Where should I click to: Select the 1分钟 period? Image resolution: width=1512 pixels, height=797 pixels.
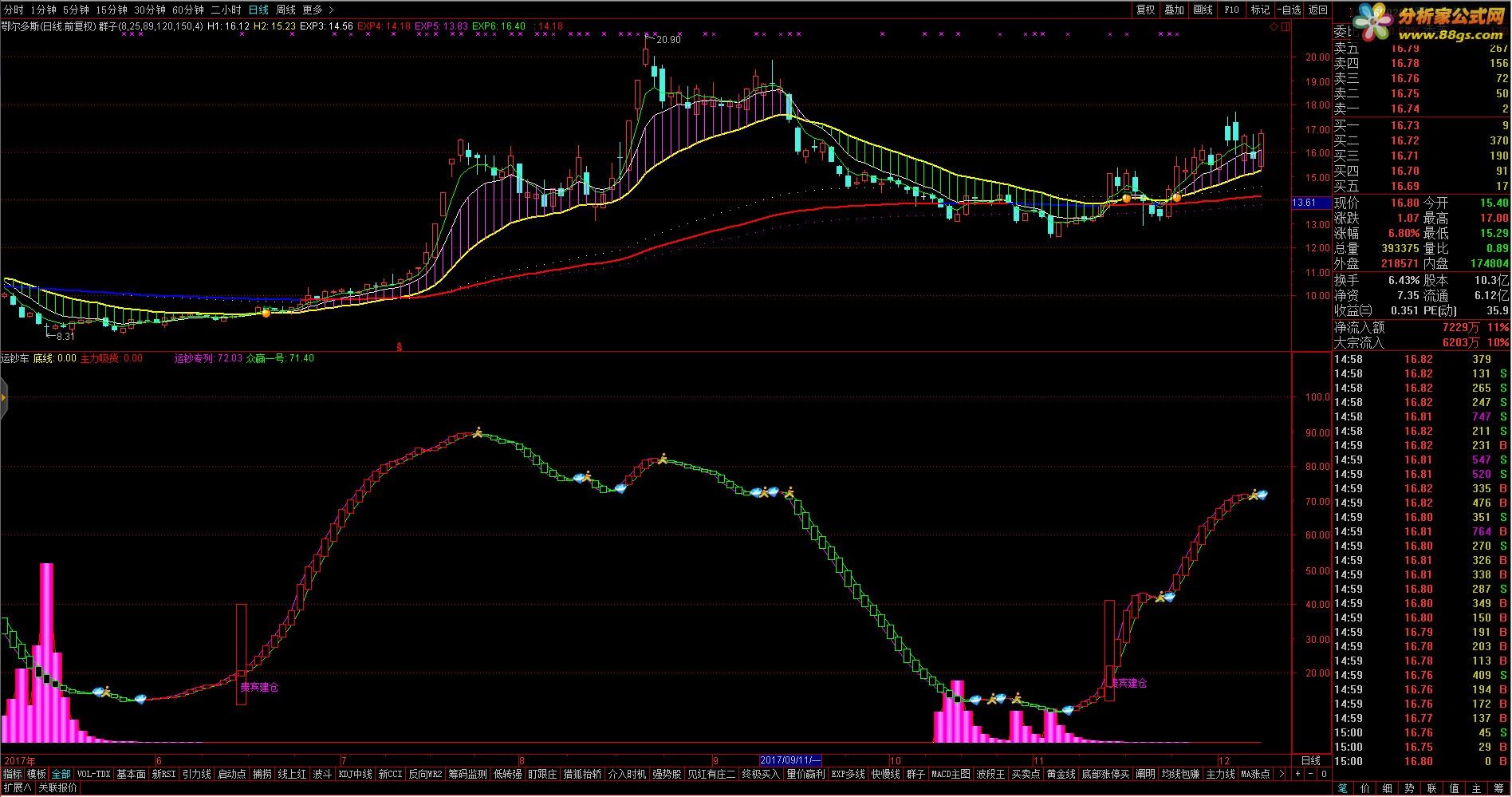[x=43, y=10]
